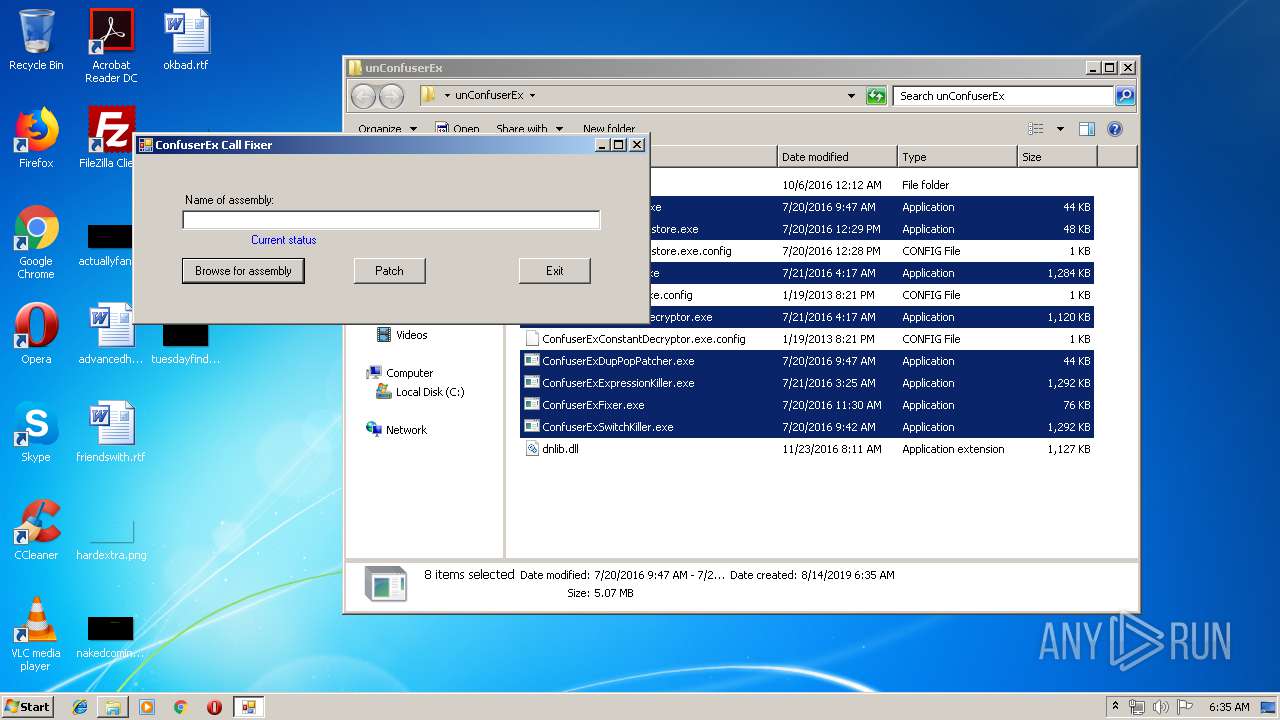1280x720 pixels.
Task: Open Explorer help icon
Action: pos(1115,129)
